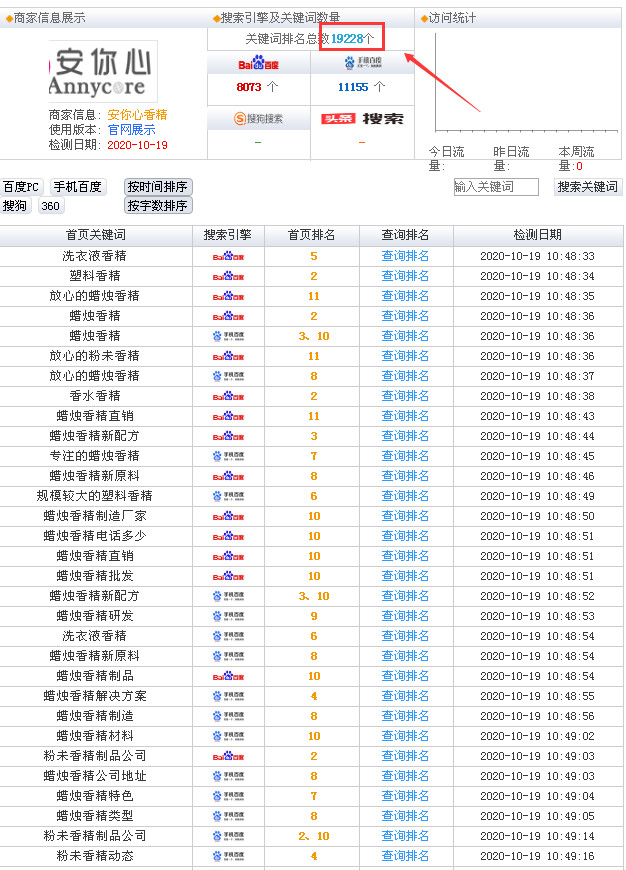
Task: Sort the list with 按字数排序
Action: 157,206
